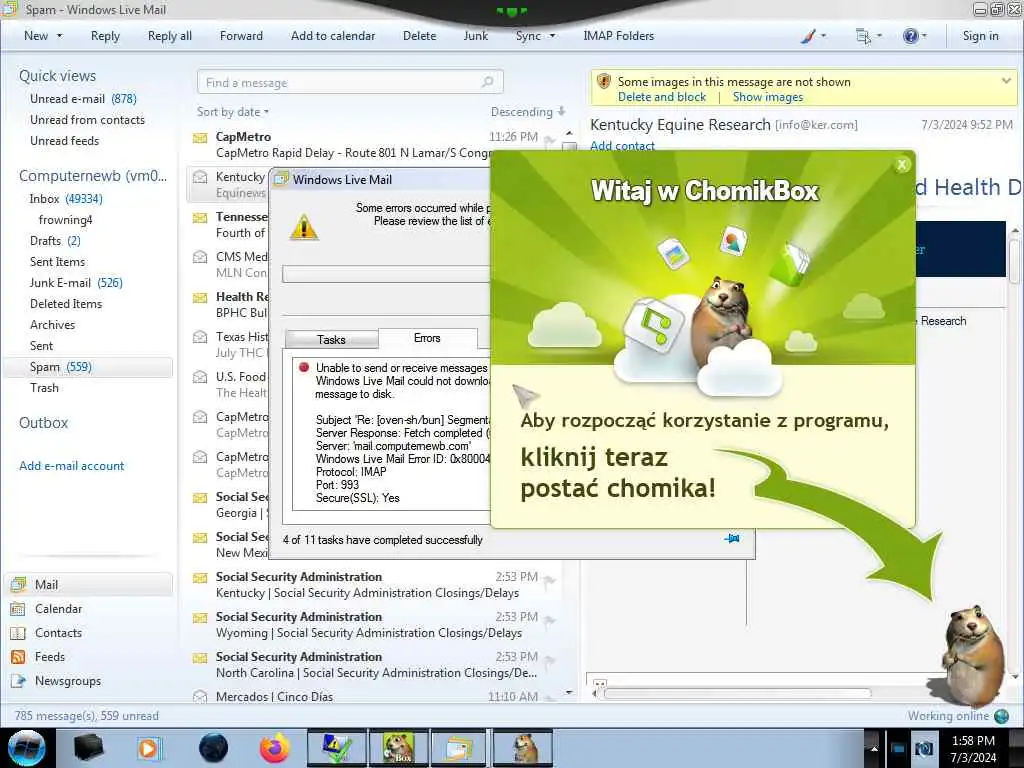1024x768 pixels.
Task: Click envelope icon of North Carolina message
Action: [x=200, y=658]
